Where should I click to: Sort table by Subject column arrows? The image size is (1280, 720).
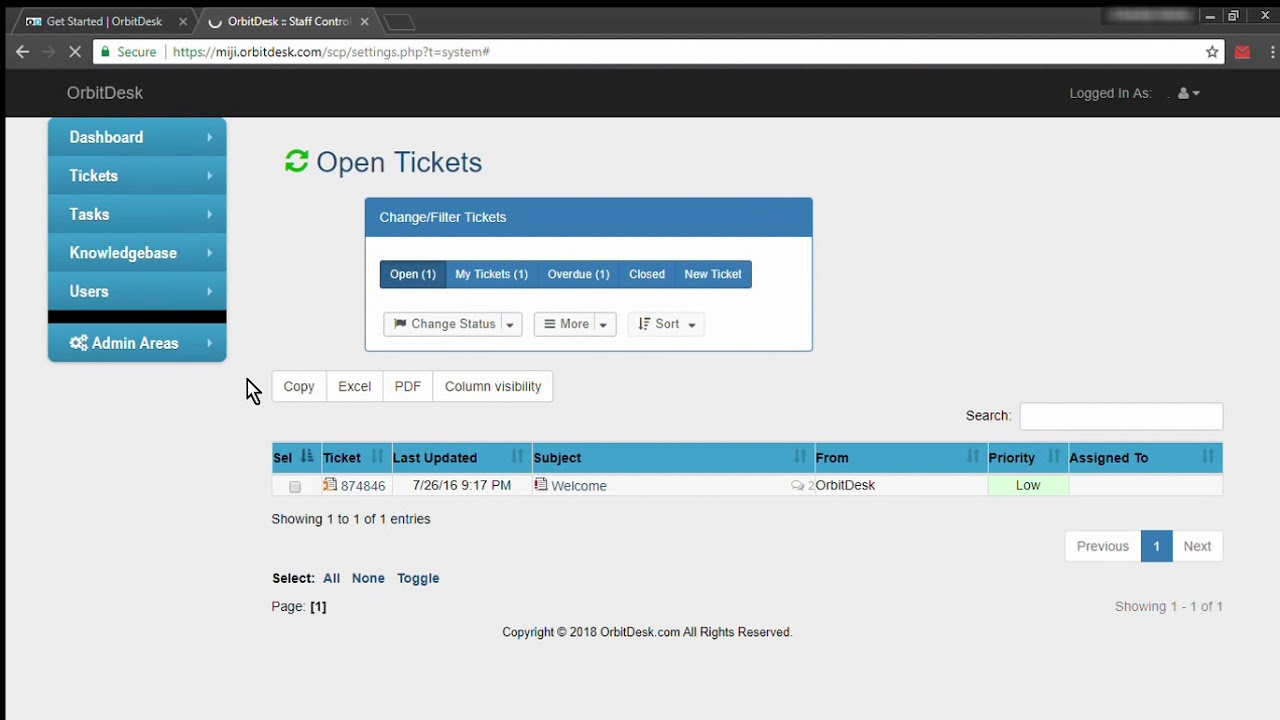(x=799, y=457)
